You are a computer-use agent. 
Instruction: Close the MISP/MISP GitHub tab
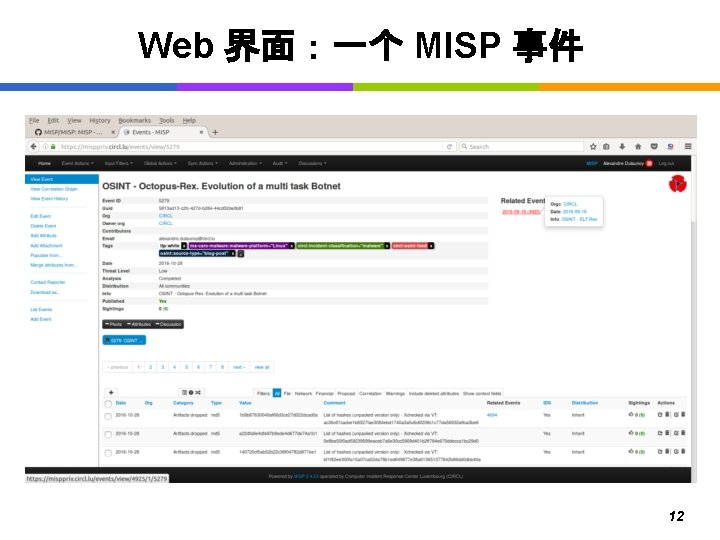113,132
